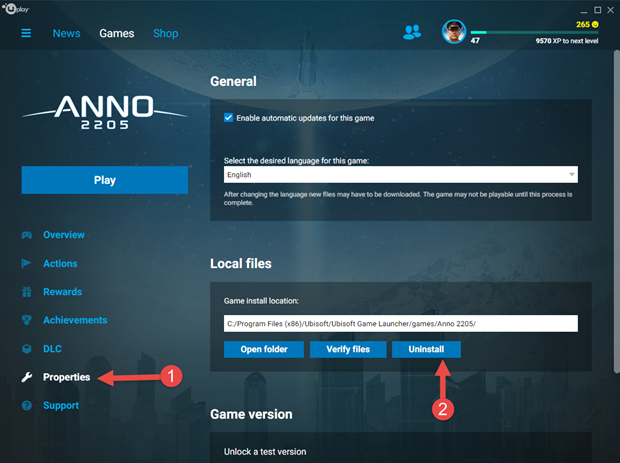Image resolution: width=620 pixels, height=463 pixels.
Task: Click the language dropdown arrow
Action: click(571, 175)
